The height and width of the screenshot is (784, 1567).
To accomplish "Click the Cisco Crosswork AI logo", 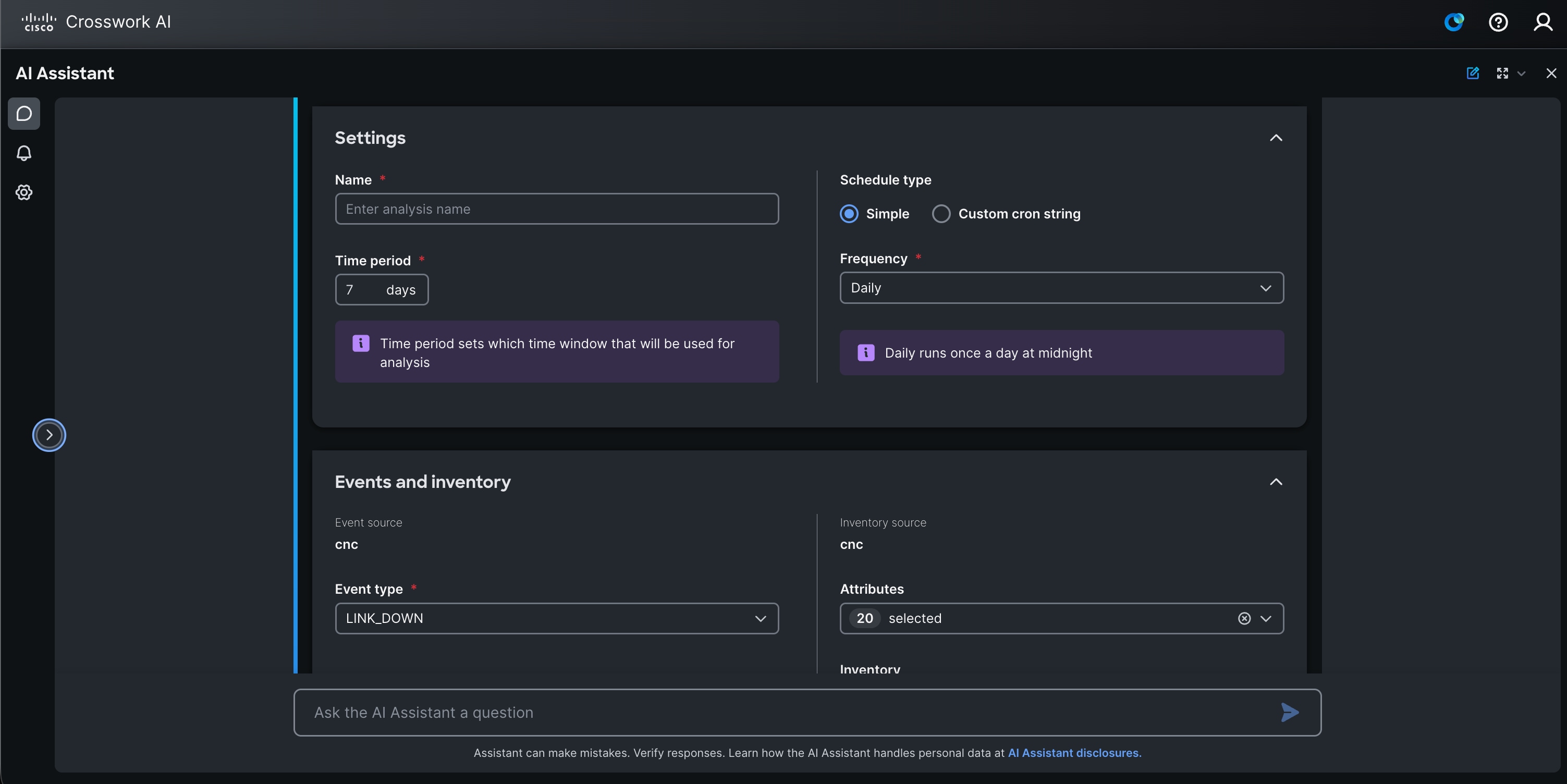I will [96, 22].
